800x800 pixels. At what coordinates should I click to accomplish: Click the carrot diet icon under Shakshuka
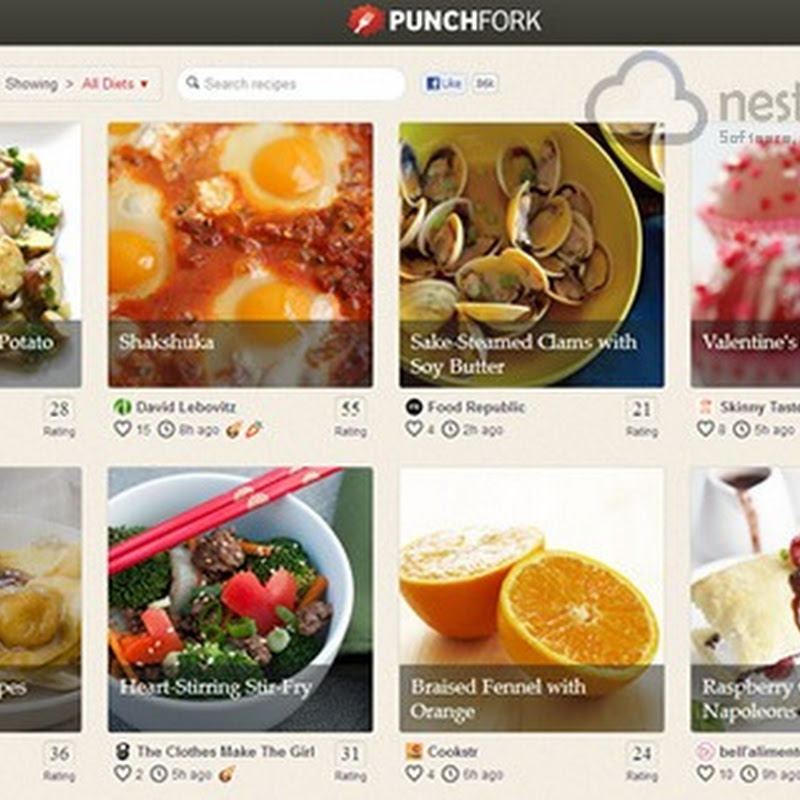pos(254,430)
